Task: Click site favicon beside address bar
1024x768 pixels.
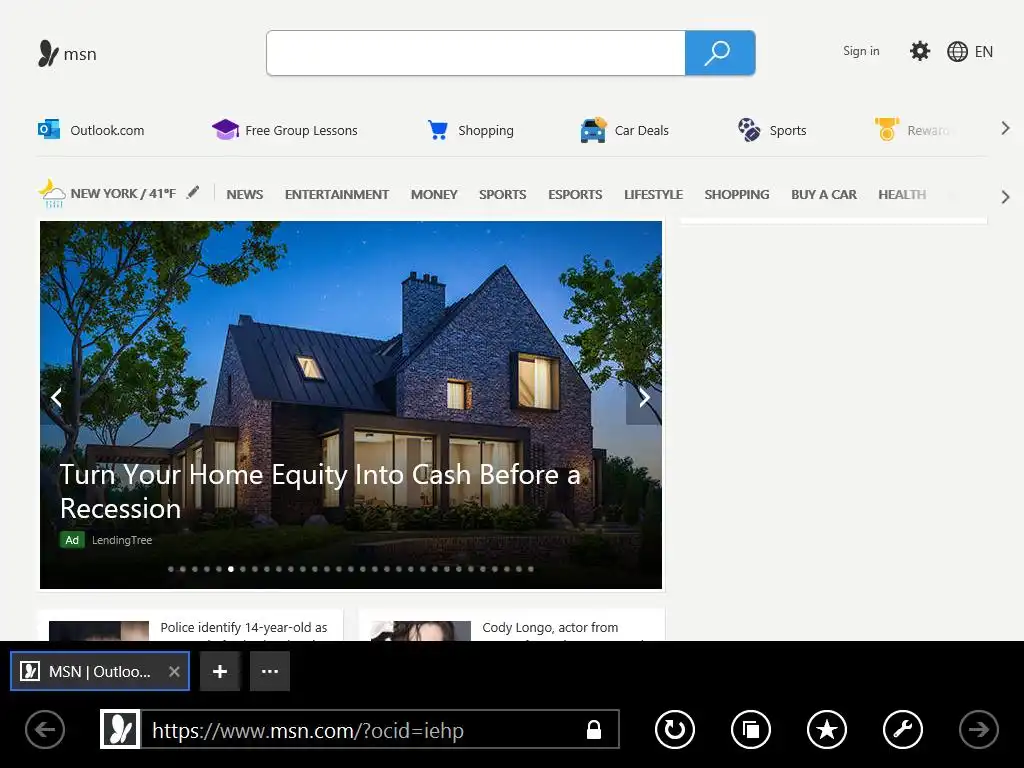Action: click(x=120, y=729)
